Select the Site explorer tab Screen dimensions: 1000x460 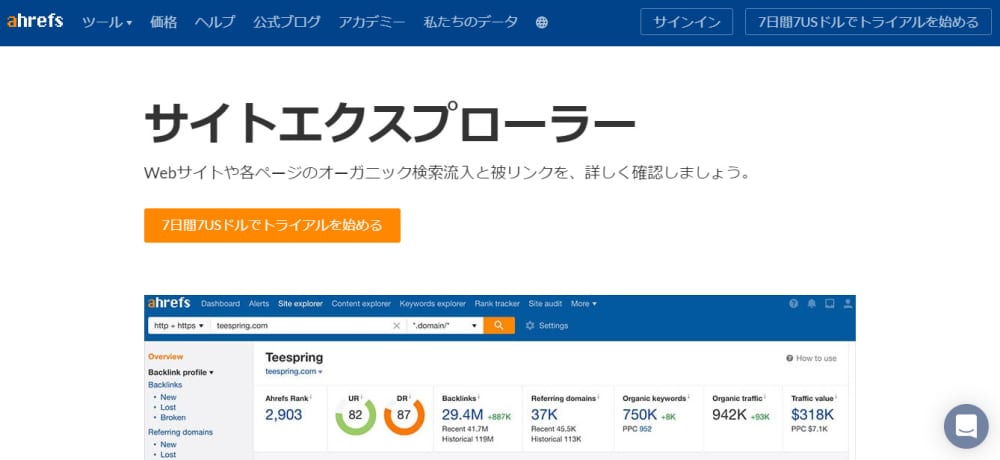(x=300, y=304)
